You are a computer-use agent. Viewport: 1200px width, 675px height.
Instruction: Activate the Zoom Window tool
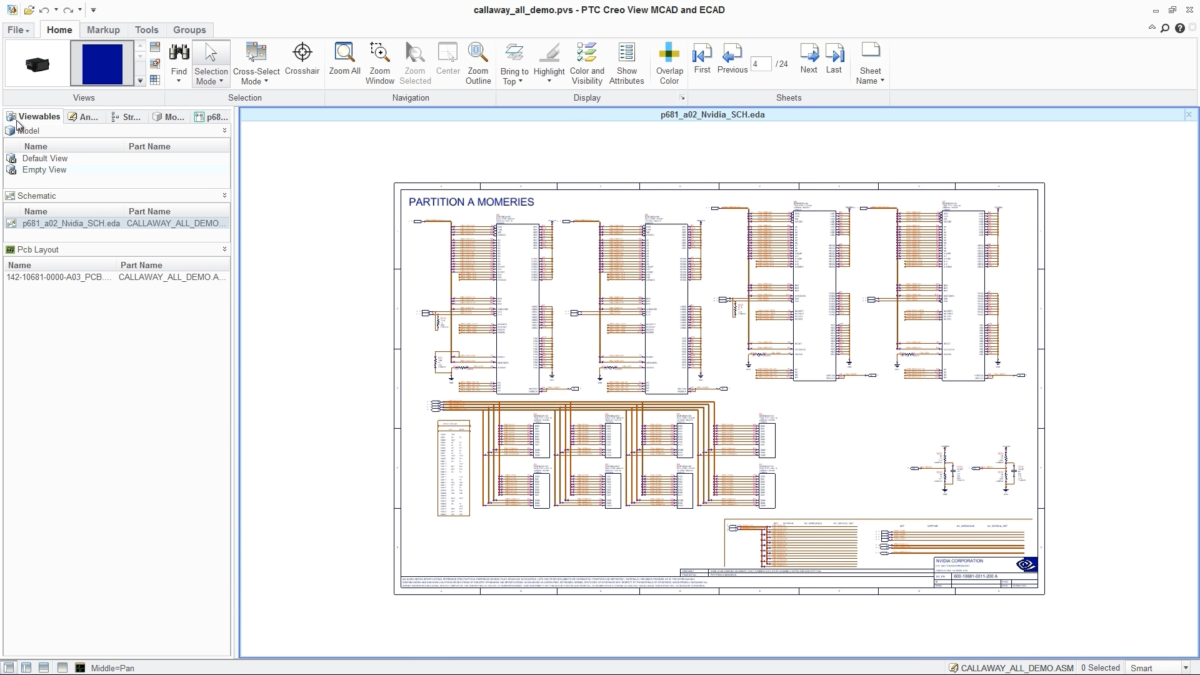coord(379,62)
